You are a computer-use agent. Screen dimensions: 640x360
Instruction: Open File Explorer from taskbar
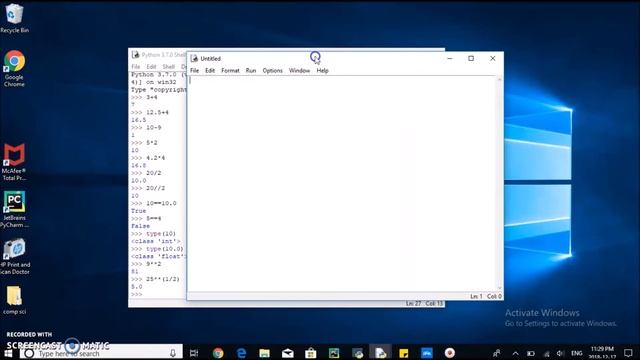click(264, 353)
